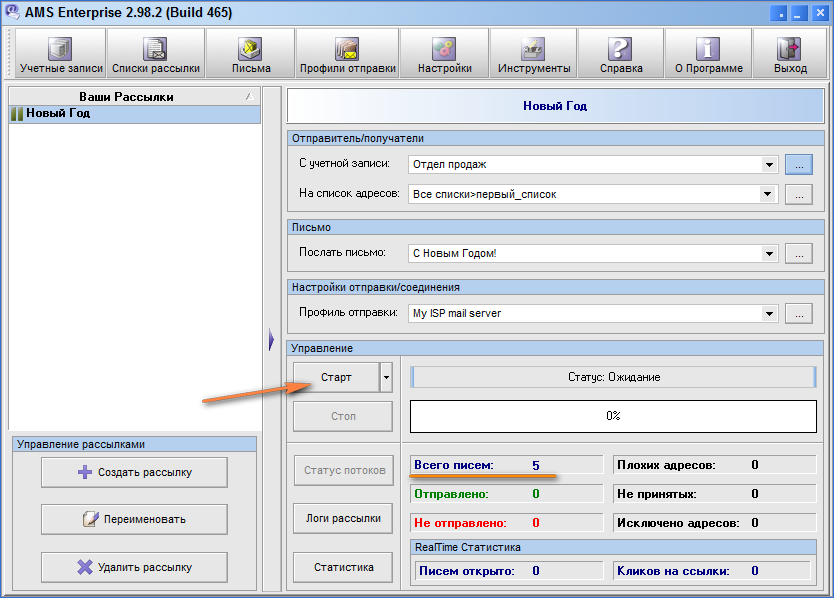Click Не отправлено counter
The image size is (834, 598).
click(x=507, y=523)
